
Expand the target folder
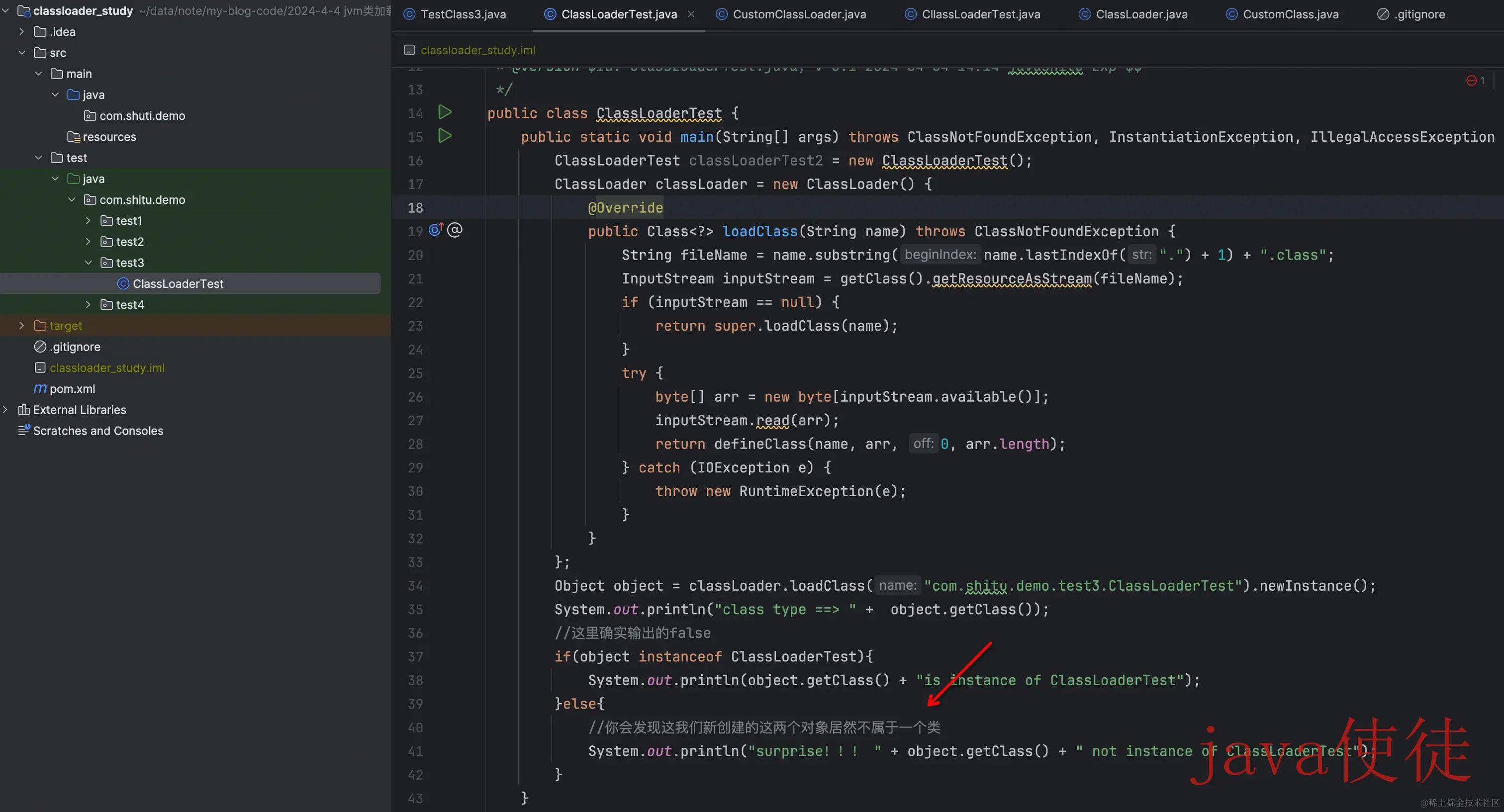tap(22, 326)
